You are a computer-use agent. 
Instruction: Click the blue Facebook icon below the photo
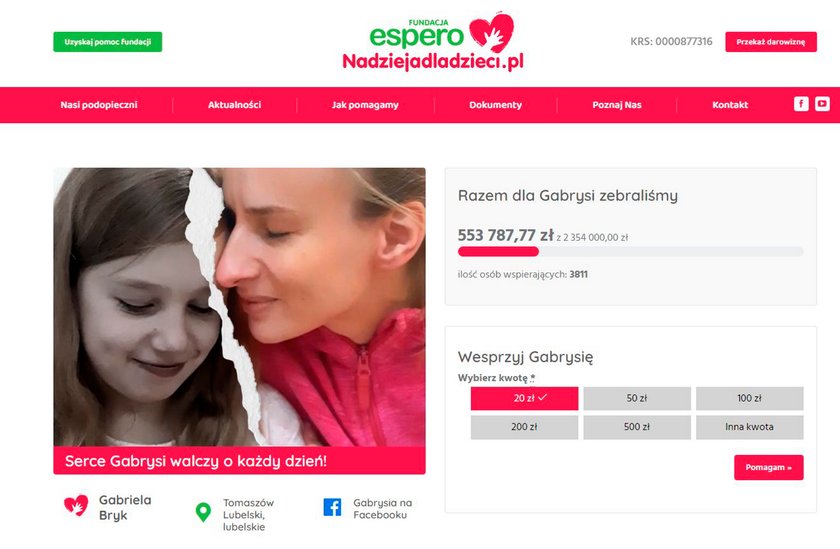tap(332, 507)
